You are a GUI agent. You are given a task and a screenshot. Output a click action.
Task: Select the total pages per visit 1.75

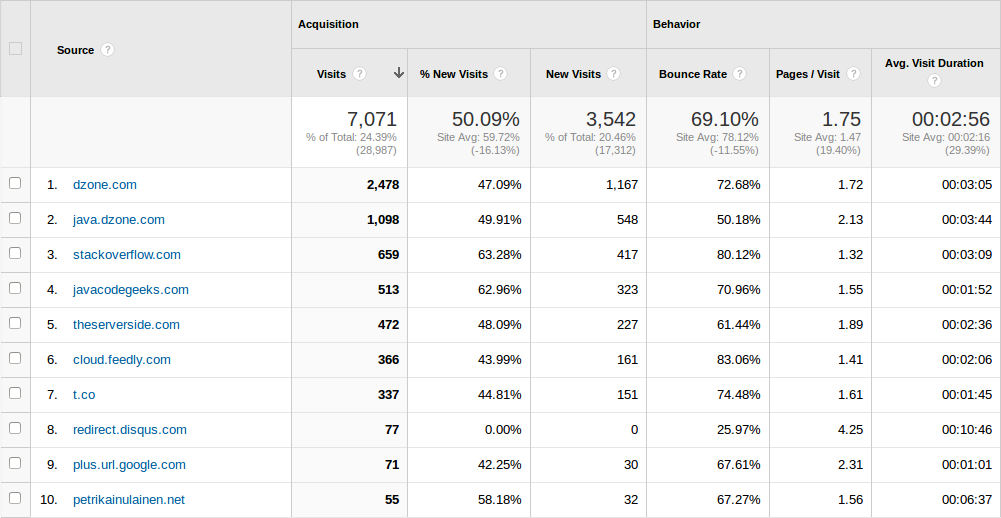[x=842, y=119]
